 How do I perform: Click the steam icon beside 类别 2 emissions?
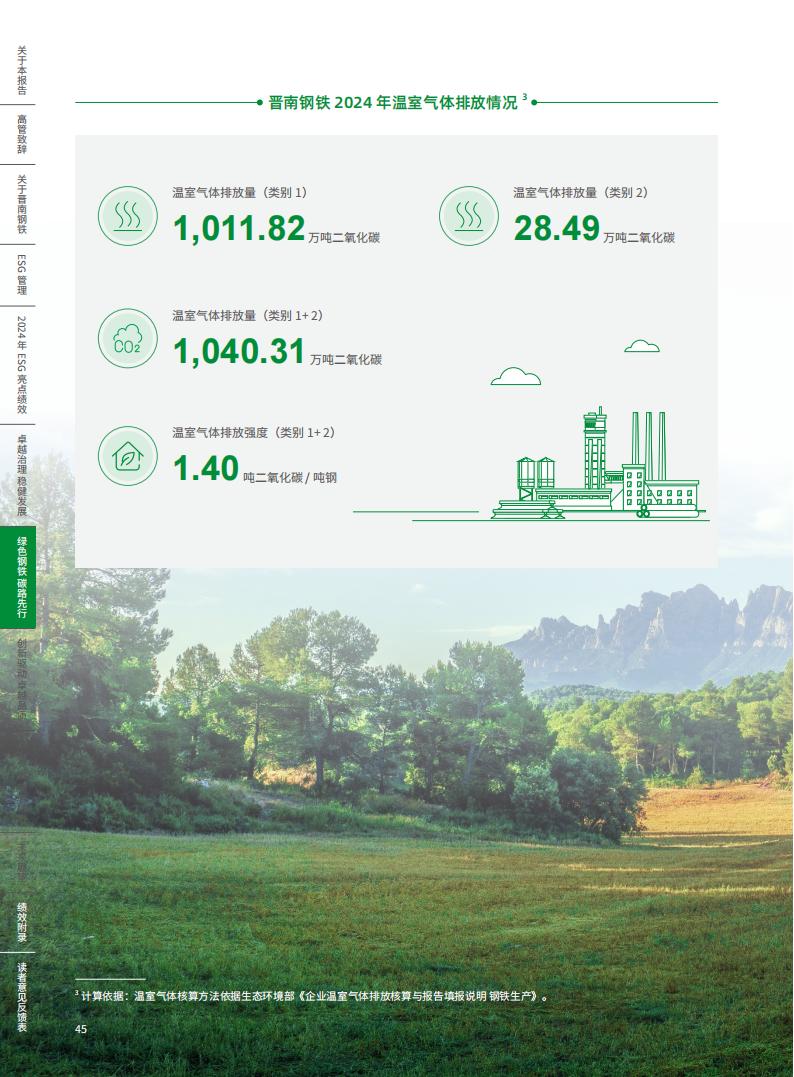tap(469, 216)
